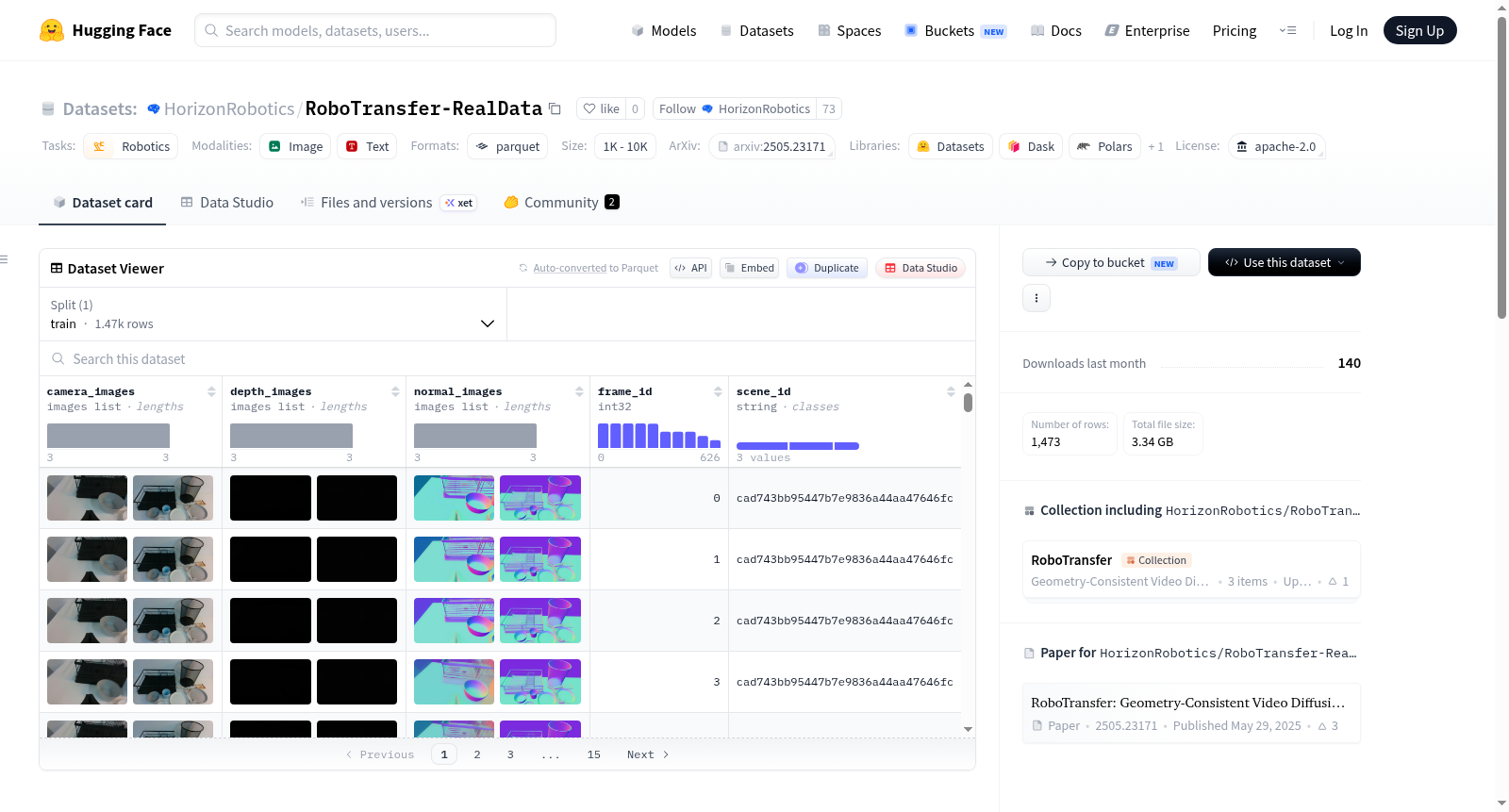Open Buckets in top navigation
The width and height of the screenshot is (1509, 812).
point(955,30)
